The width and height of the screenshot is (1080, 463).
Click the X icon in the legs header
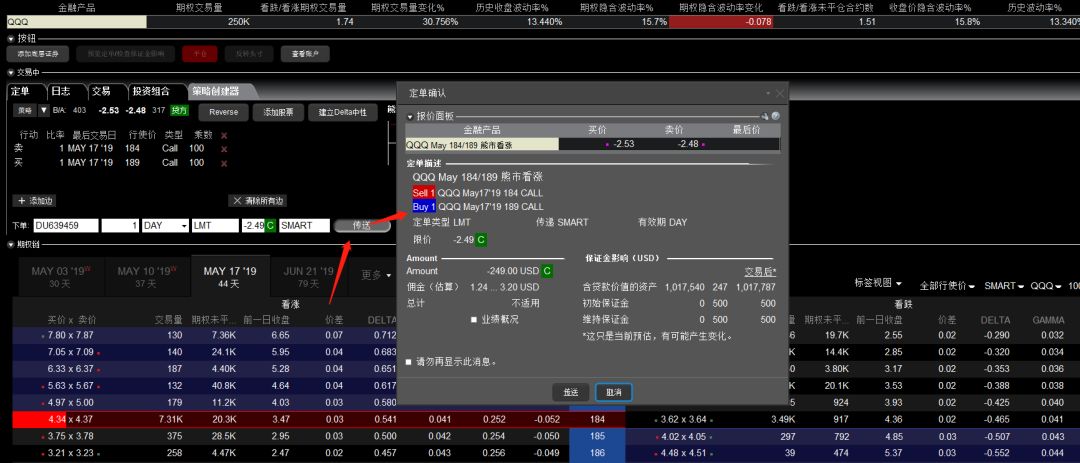pos(224,135)
